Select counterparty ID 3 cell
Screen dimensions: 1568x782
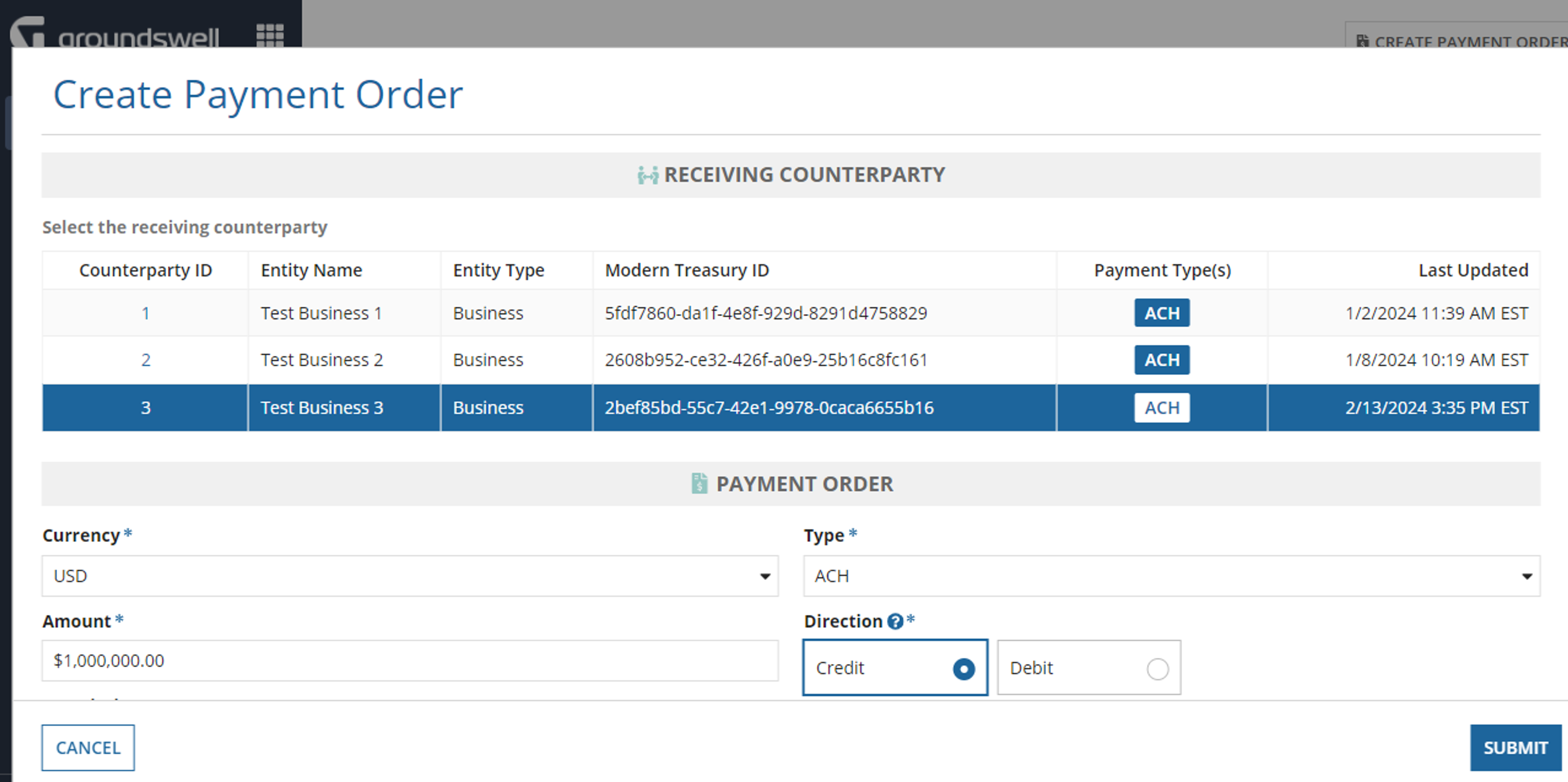point(145,407)
